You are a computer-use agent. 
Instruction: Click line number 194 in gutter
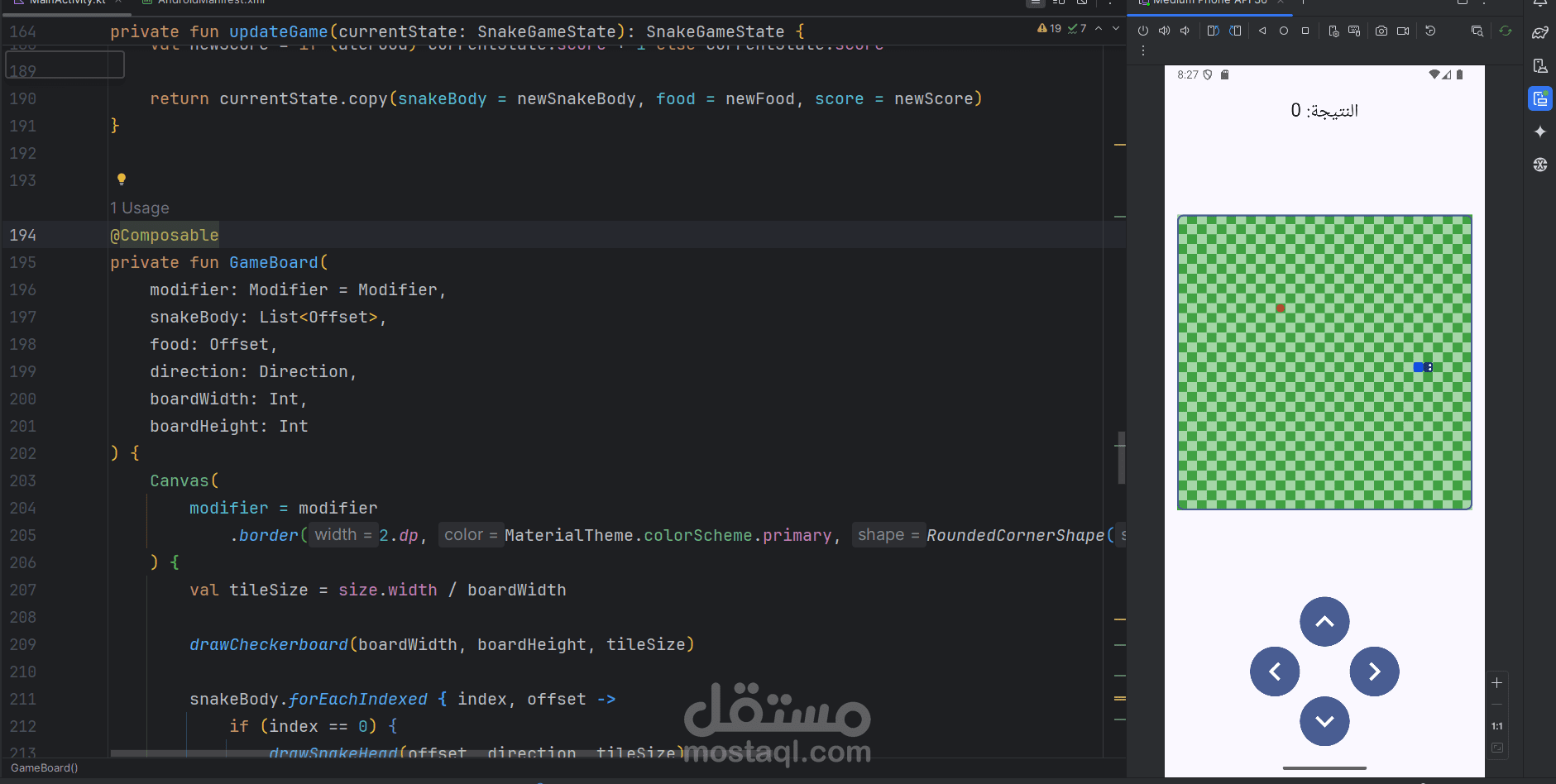[x=23, y=235]
